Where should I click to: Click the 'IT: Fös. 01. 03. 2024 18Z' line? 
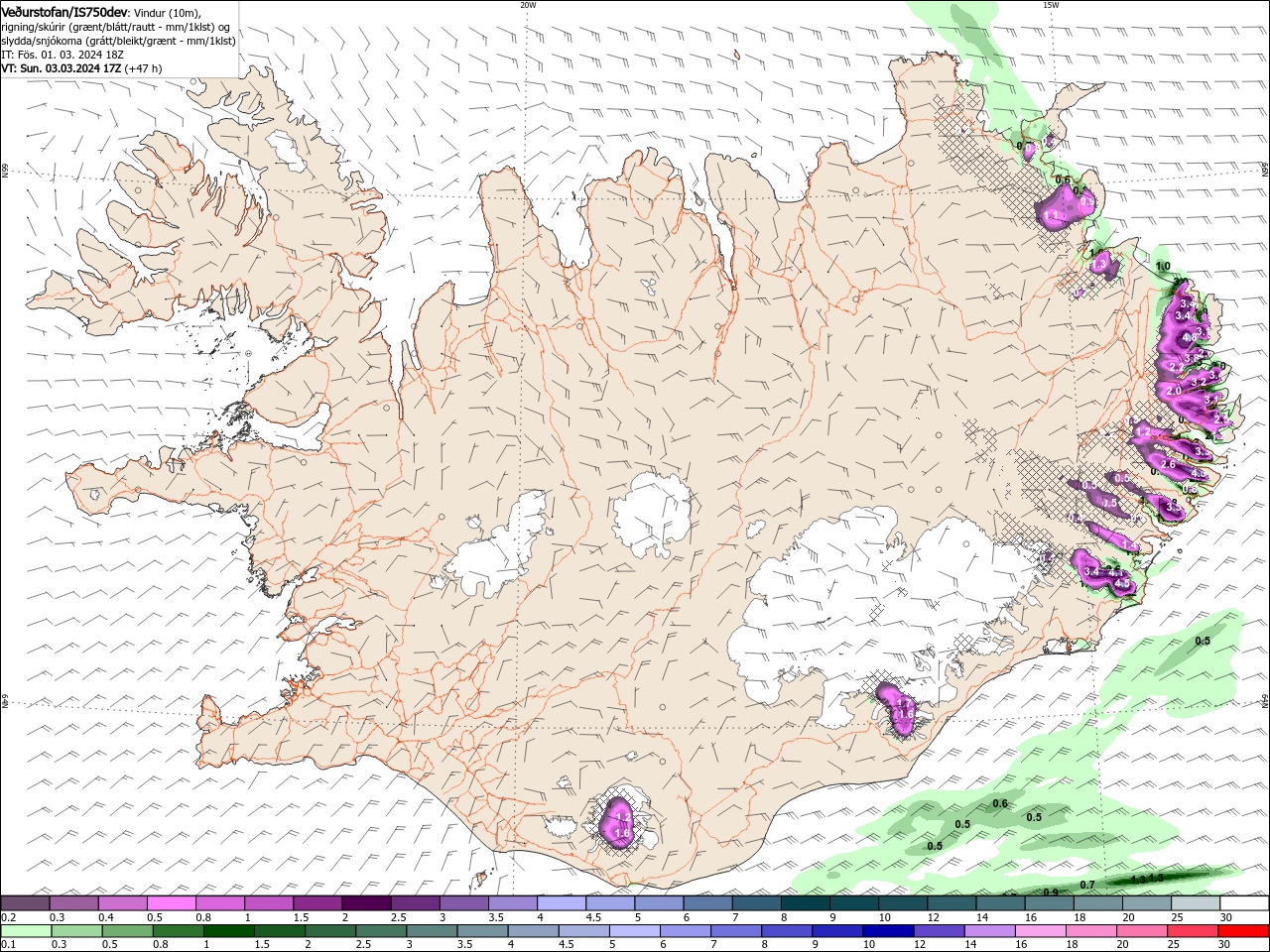click(x=62, y=55)
